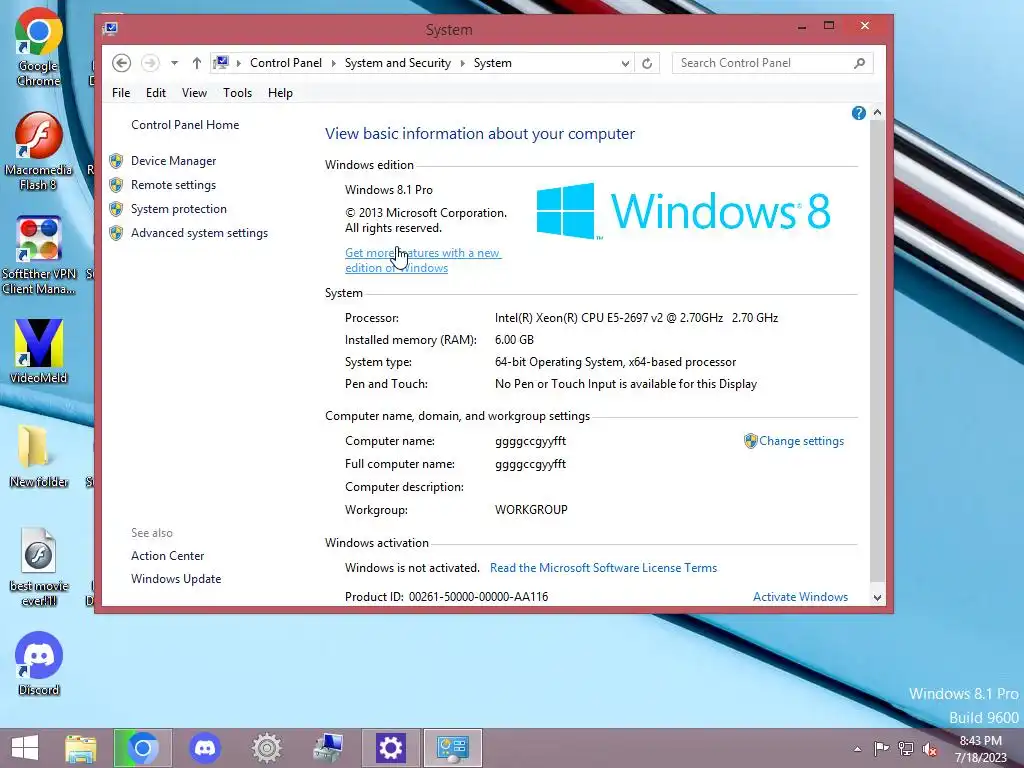Screen dimensions: 1024x768
Task: Click Change settings for computer name
Action: pos(801,441)
